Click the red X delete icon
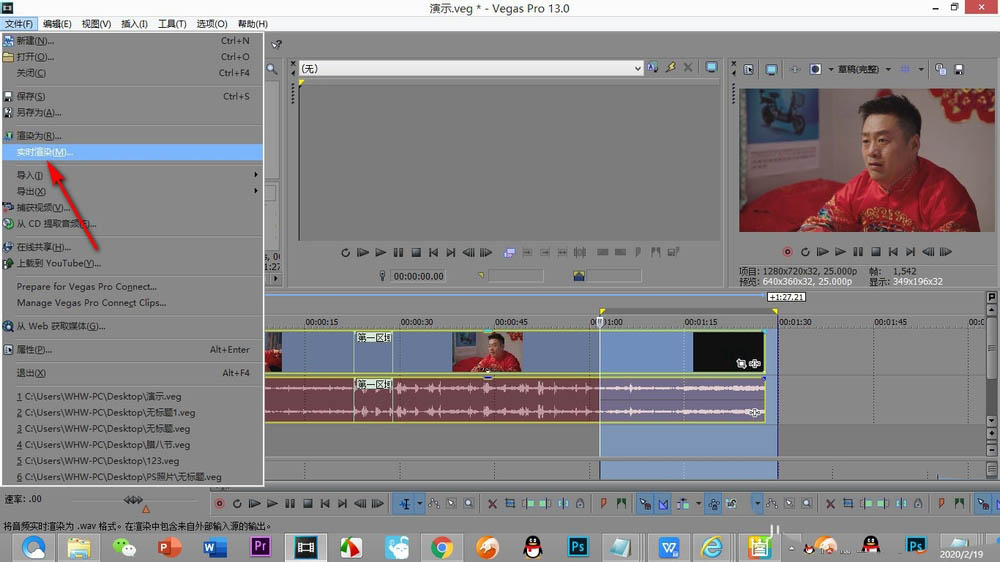 [492, 503]
